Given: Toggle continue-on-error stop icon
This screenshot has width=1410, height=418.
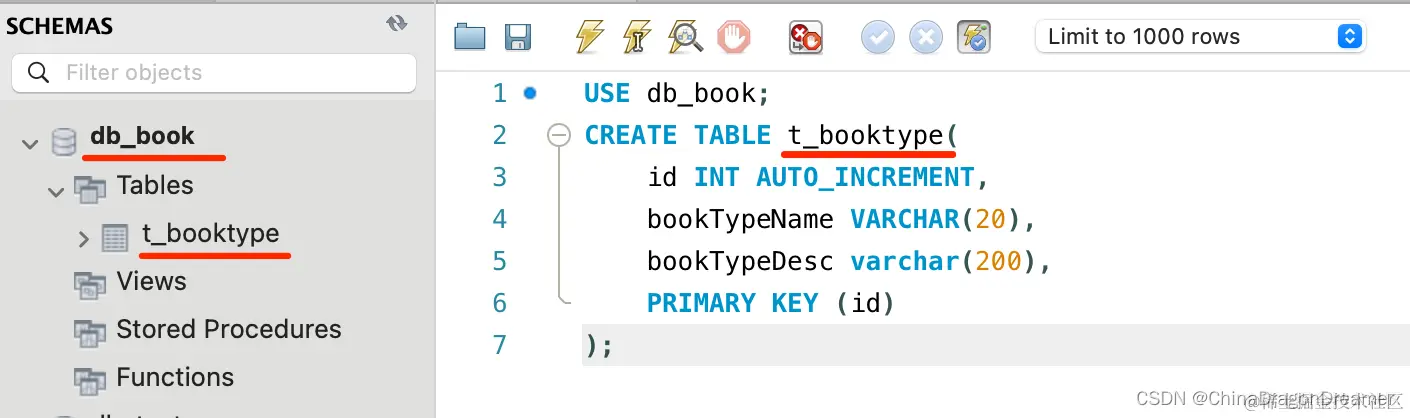Looking at the screenshot, I should (804, 38).
